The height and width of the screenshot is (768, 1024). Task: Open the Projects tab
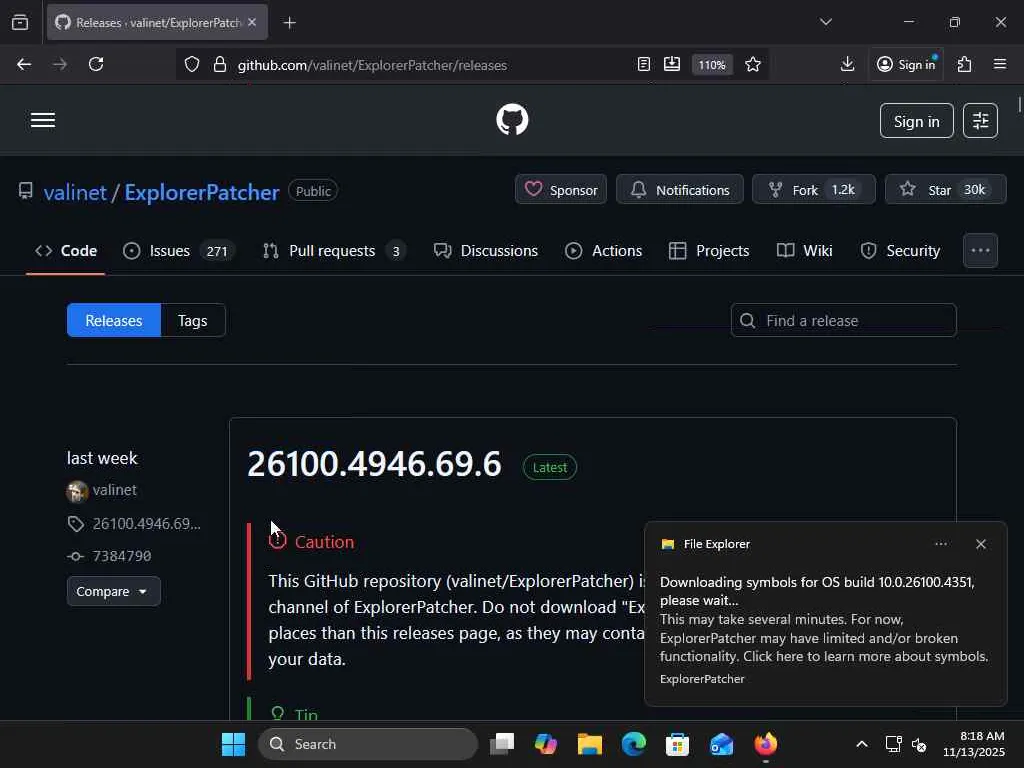[x=709, y=251]
